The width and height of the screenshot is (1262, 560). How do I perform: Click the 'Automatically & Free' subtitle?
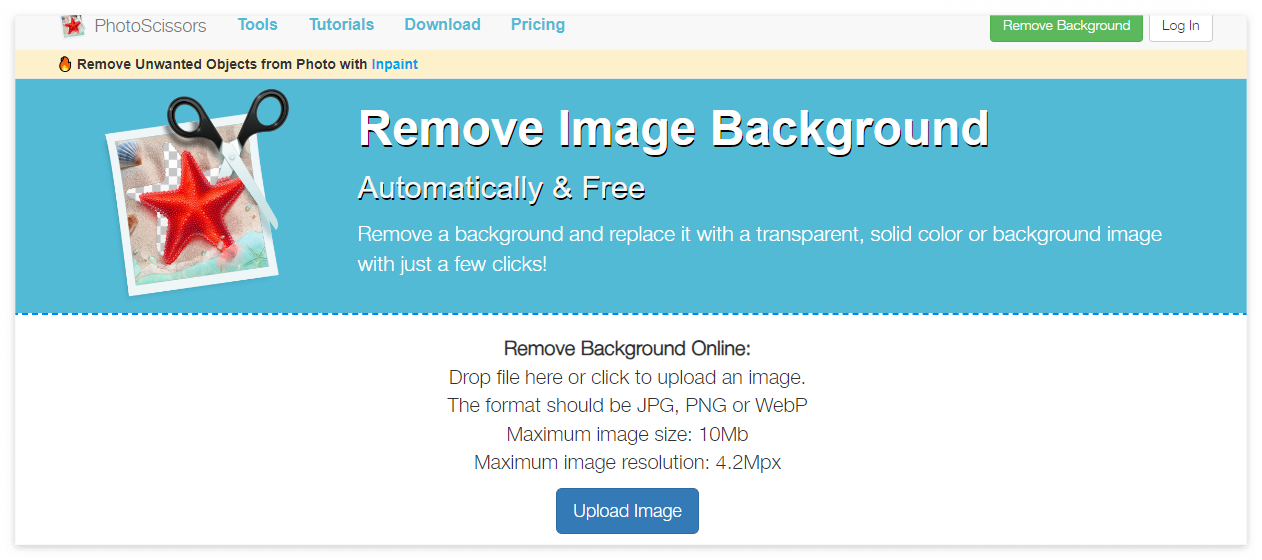pos(501,188)
